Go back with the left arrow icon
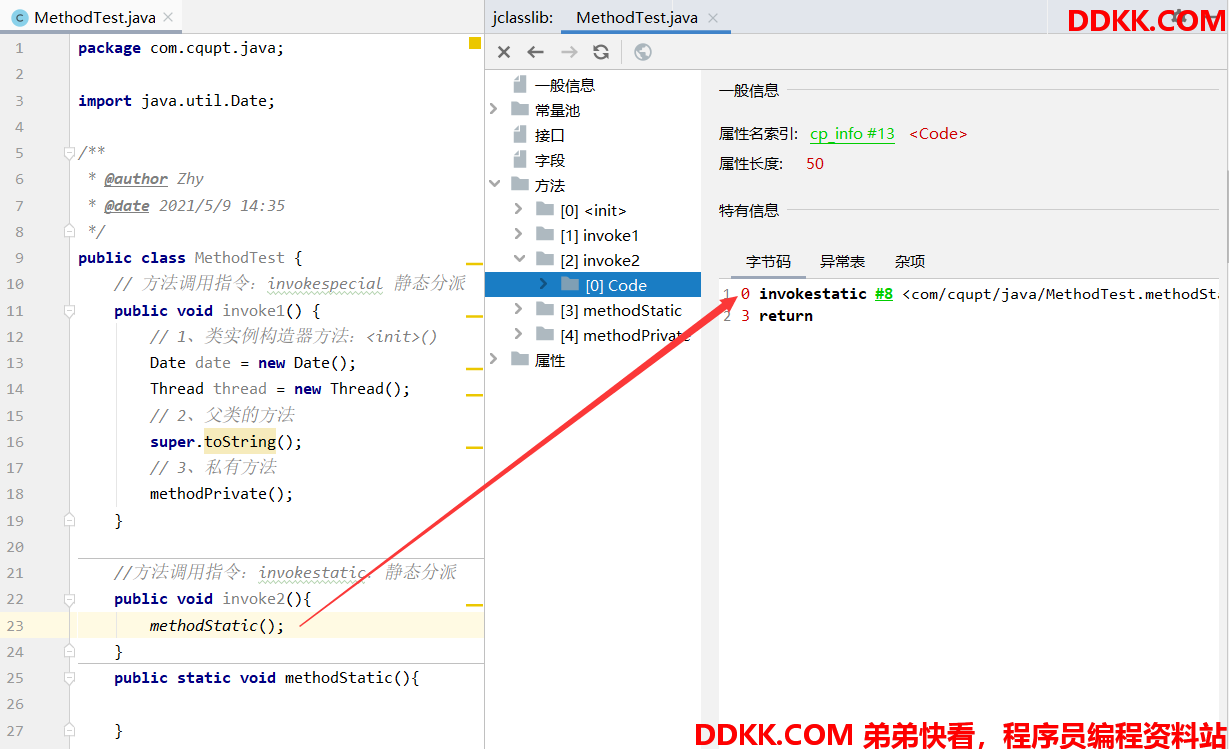The height and width of the screenshot is (749, 1229). (x=536, y=52)
